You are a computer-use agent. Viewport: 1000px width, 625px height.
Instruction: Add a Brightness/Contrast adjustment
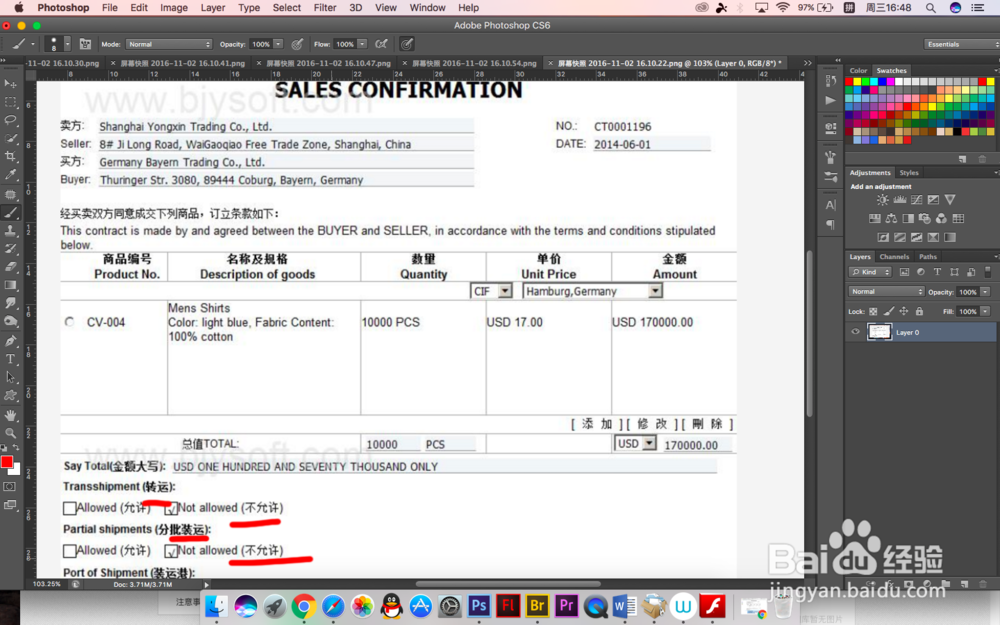tap(882, 200)
